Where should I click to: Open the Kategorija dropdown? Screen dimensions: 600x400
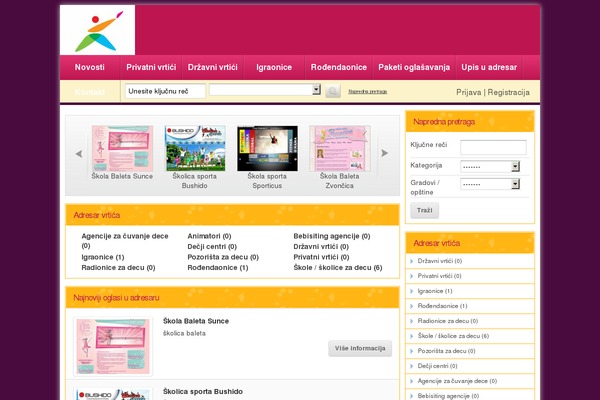[x=490, y=166]
